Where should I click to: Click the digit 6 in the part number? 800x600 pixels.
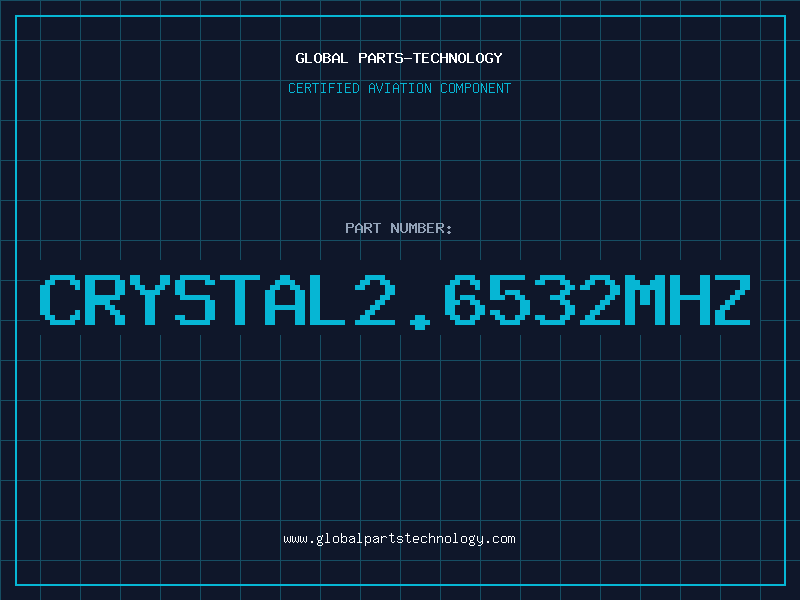coord(465,300)
